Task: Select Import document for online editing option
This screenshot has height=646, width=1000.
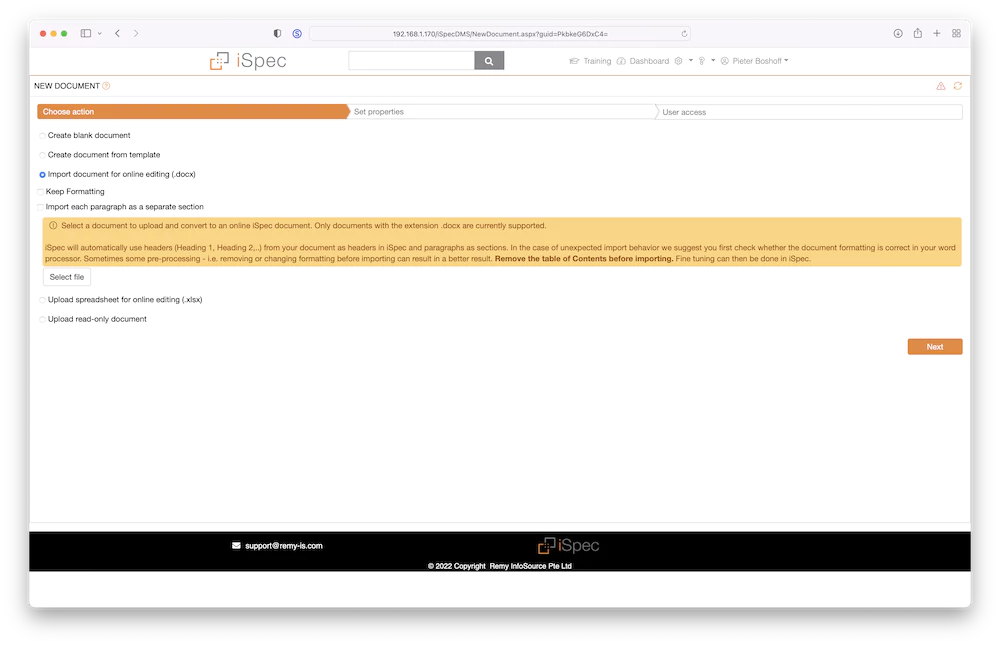Action: pyautogui.click(x=43, y=175)
